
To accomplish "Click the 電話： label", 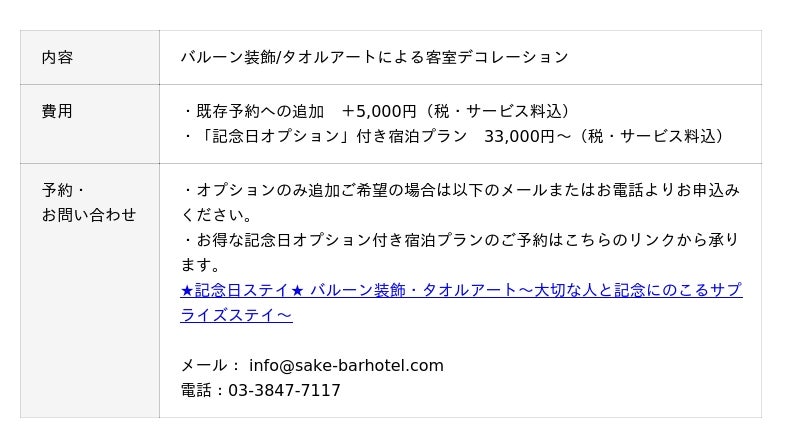I will pos(203,390).
